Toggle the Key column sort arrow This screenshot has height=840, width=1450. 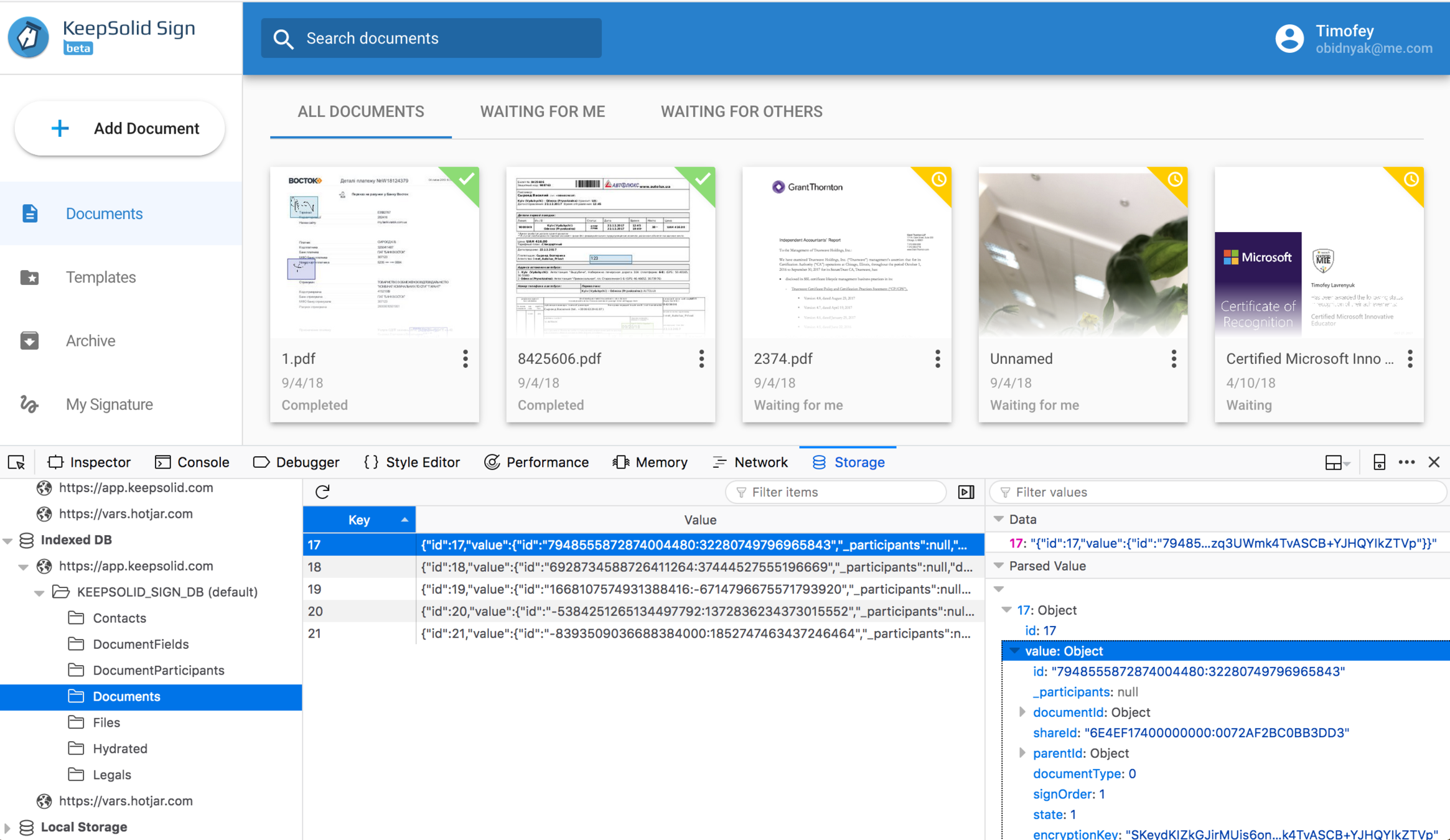pyautogui.click(x=405, y=520)
